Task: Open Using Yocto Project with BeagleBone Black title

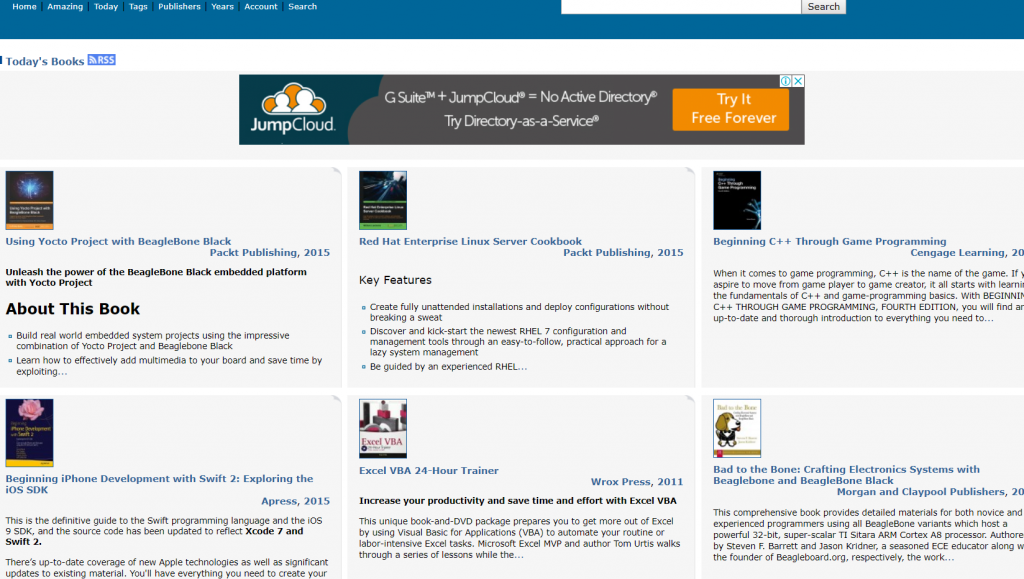Action: tap(118, 242)
